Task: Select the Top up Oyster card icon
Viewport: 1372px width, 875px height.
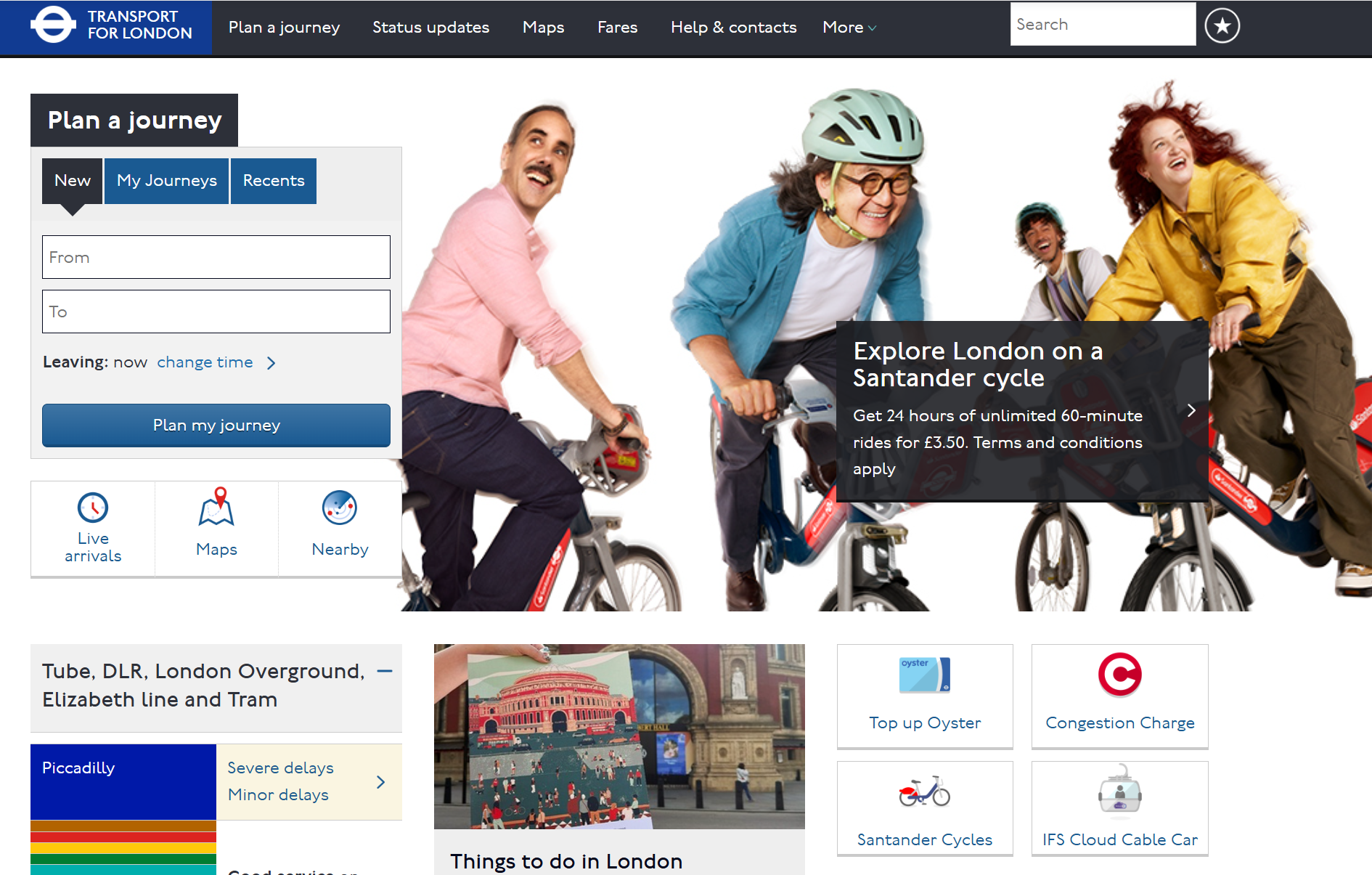Action: (924, 675)
